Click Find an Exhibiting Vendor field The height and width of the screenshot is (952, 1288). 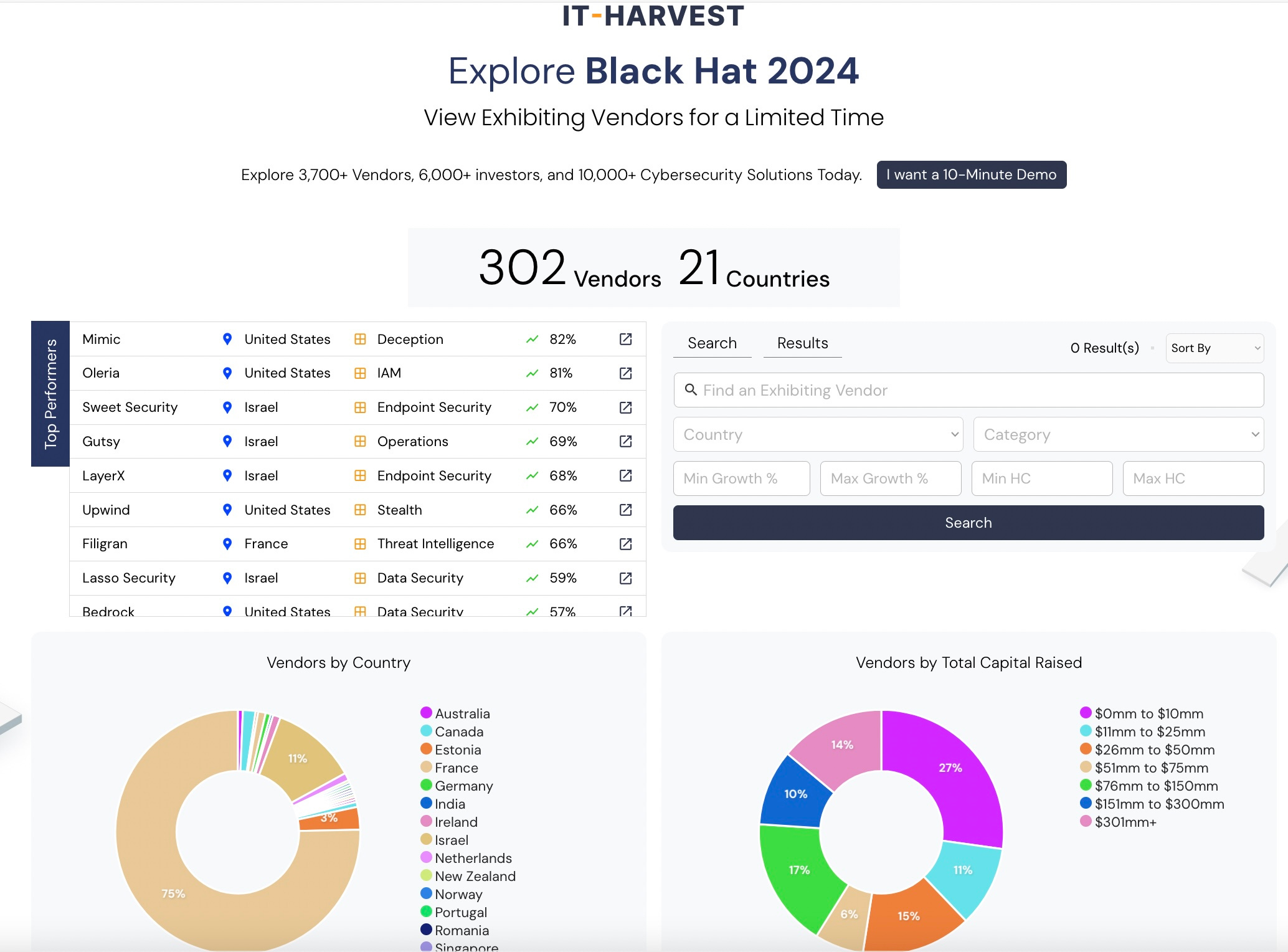[968, 390]
